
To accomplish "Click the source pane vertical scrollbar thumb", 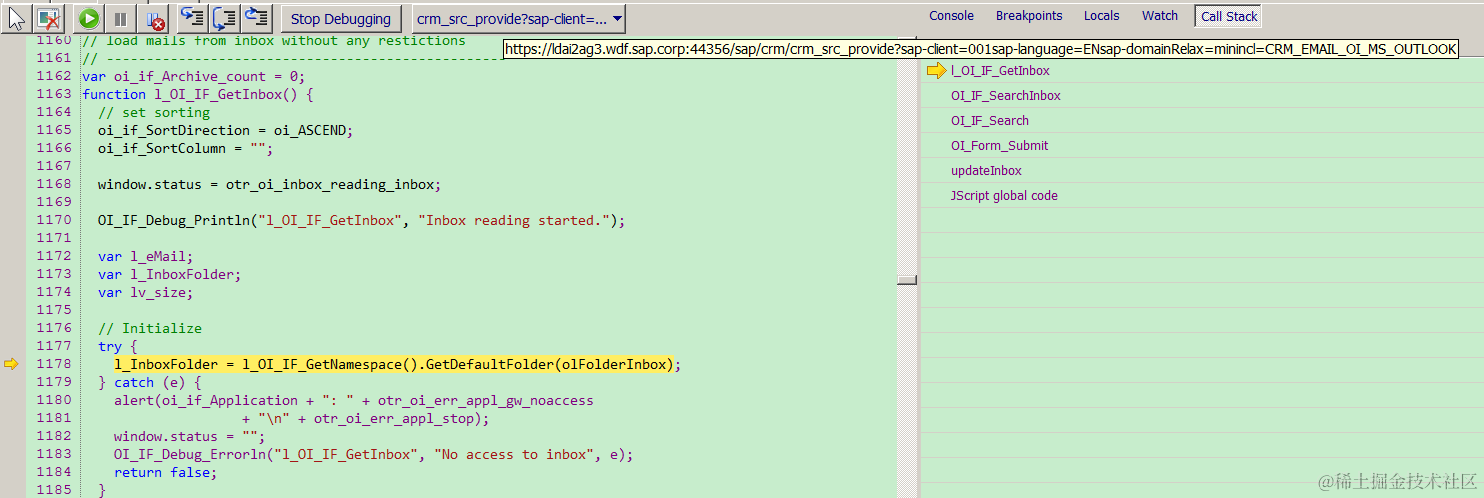I will [x=907, y=279].
